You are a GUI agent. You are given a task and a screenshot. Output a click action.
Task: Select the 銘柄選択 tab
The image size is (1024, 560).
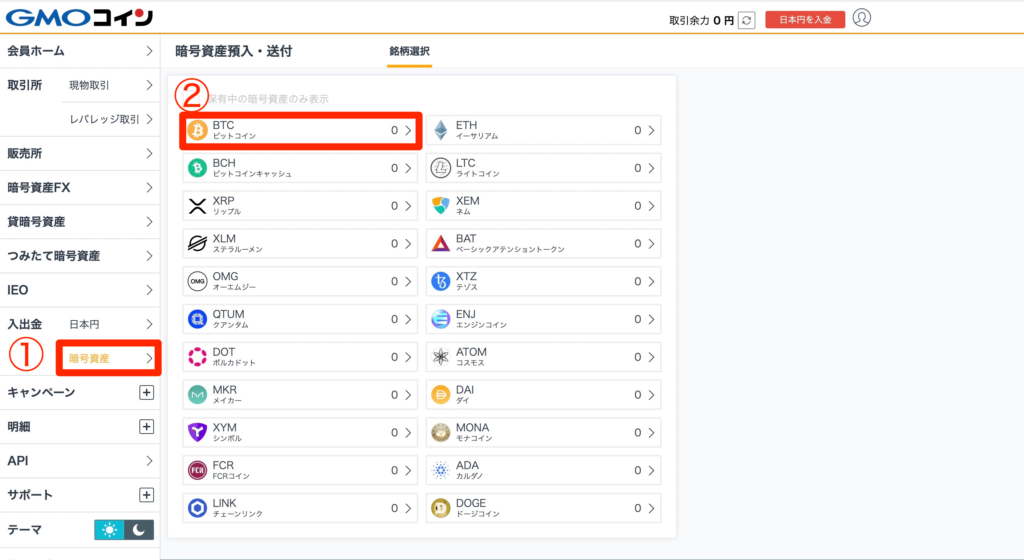click(x=409, y=51)
